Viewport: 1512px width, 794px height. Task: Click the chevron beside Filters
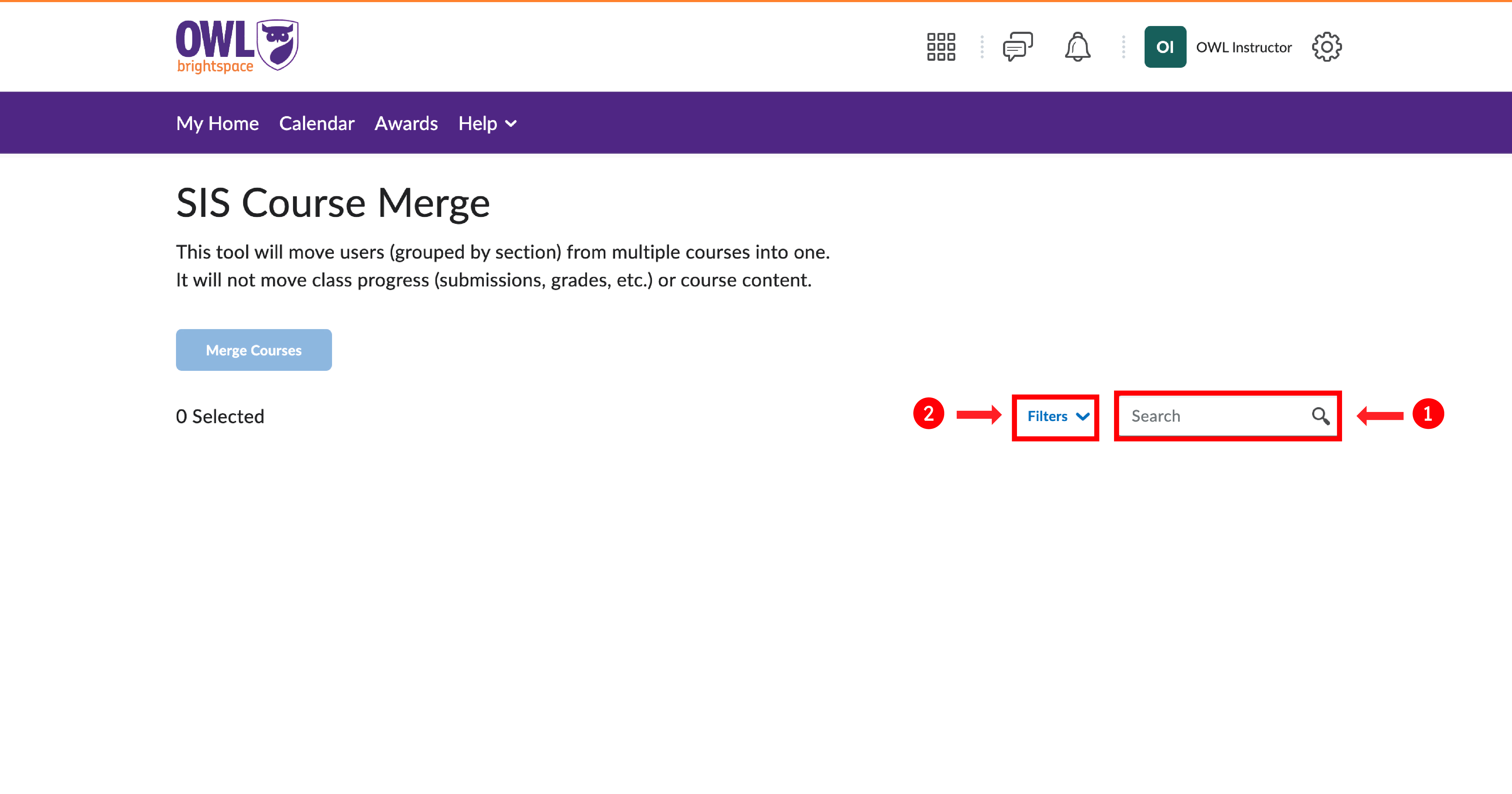coord(1082,417)
